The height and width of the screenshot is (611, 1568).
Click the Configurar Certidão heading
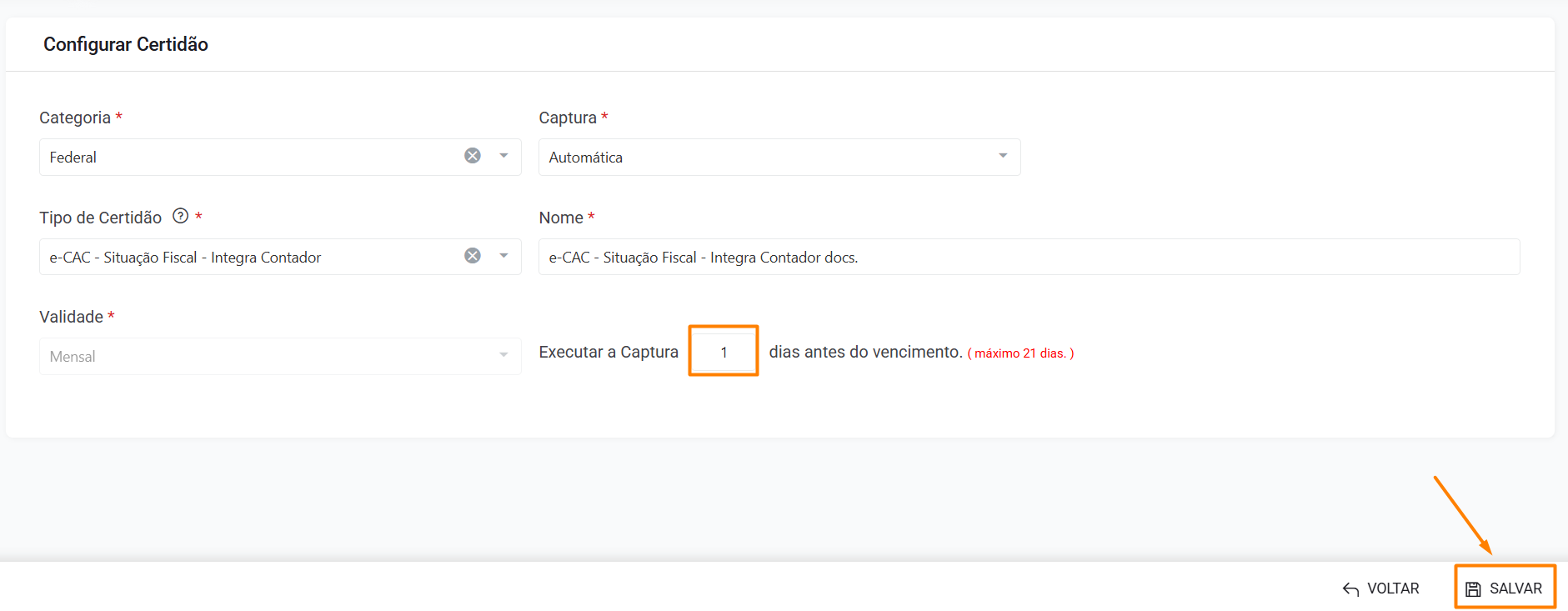(126, 44)
